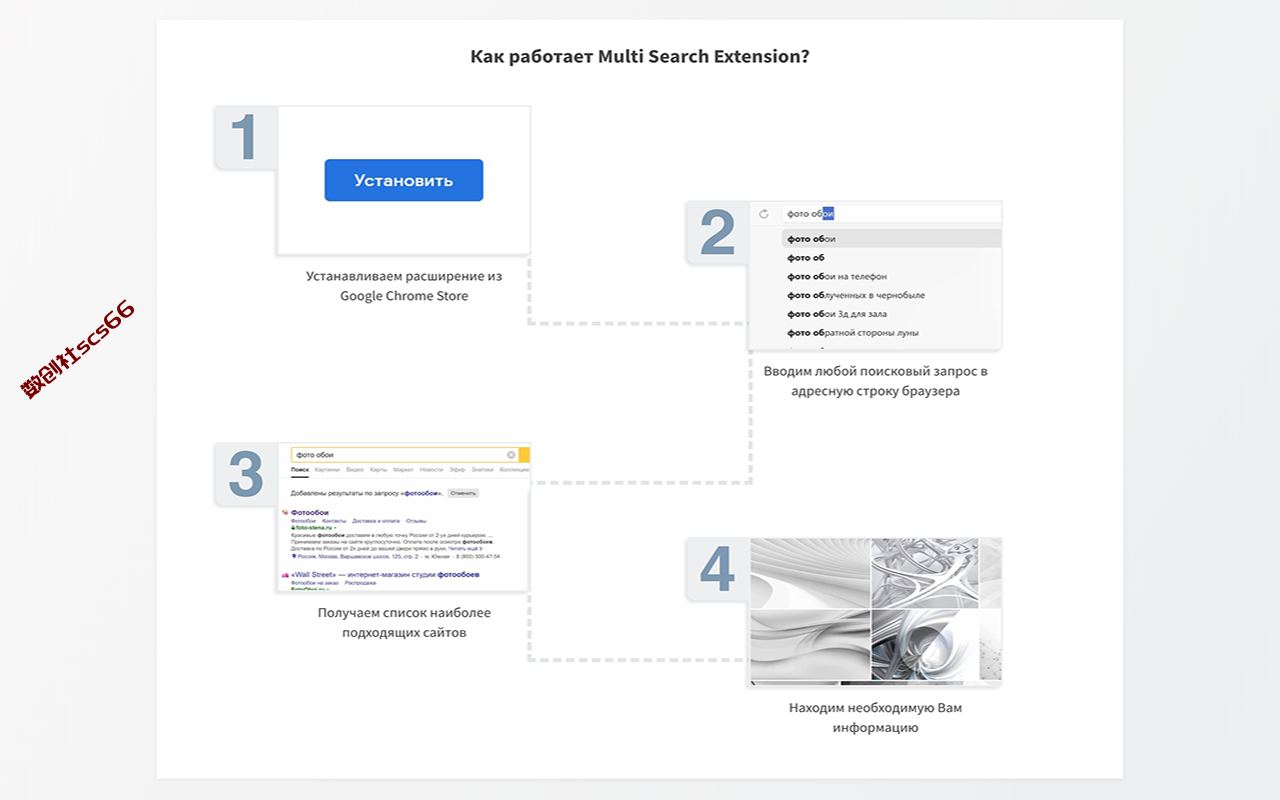Open the «Wall Street» интернет-магазин result link

[385, 575]
